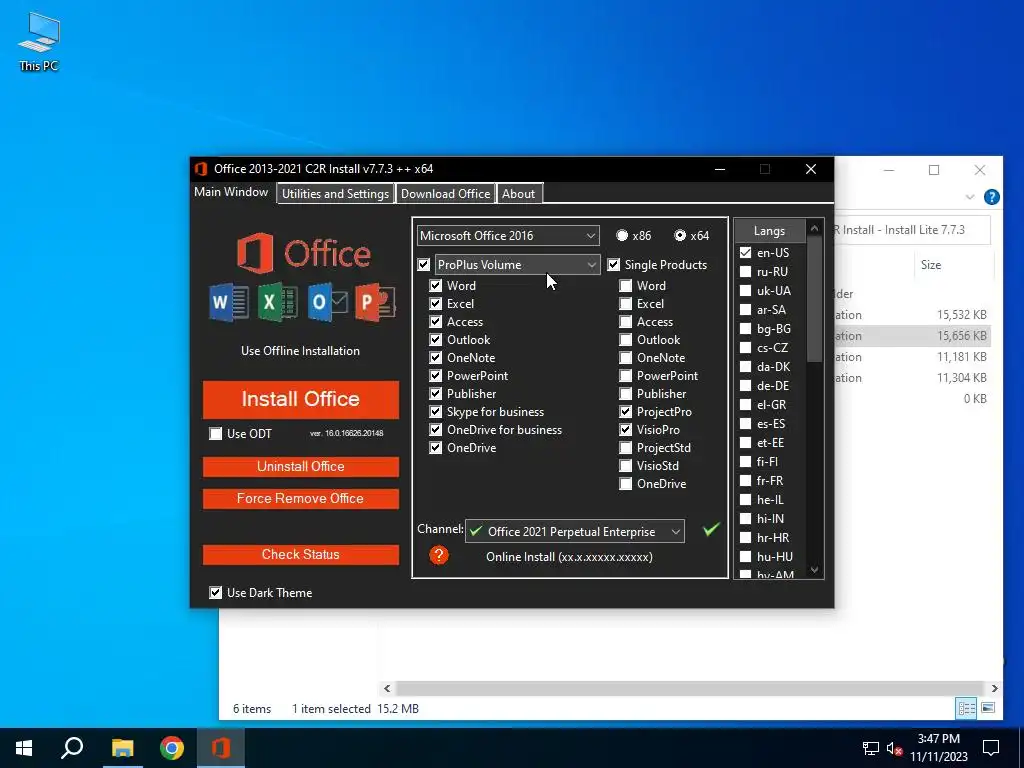
Task: Click the blue help icon in Explorer window
Action: pyautogui.click(x=991, y=197)
